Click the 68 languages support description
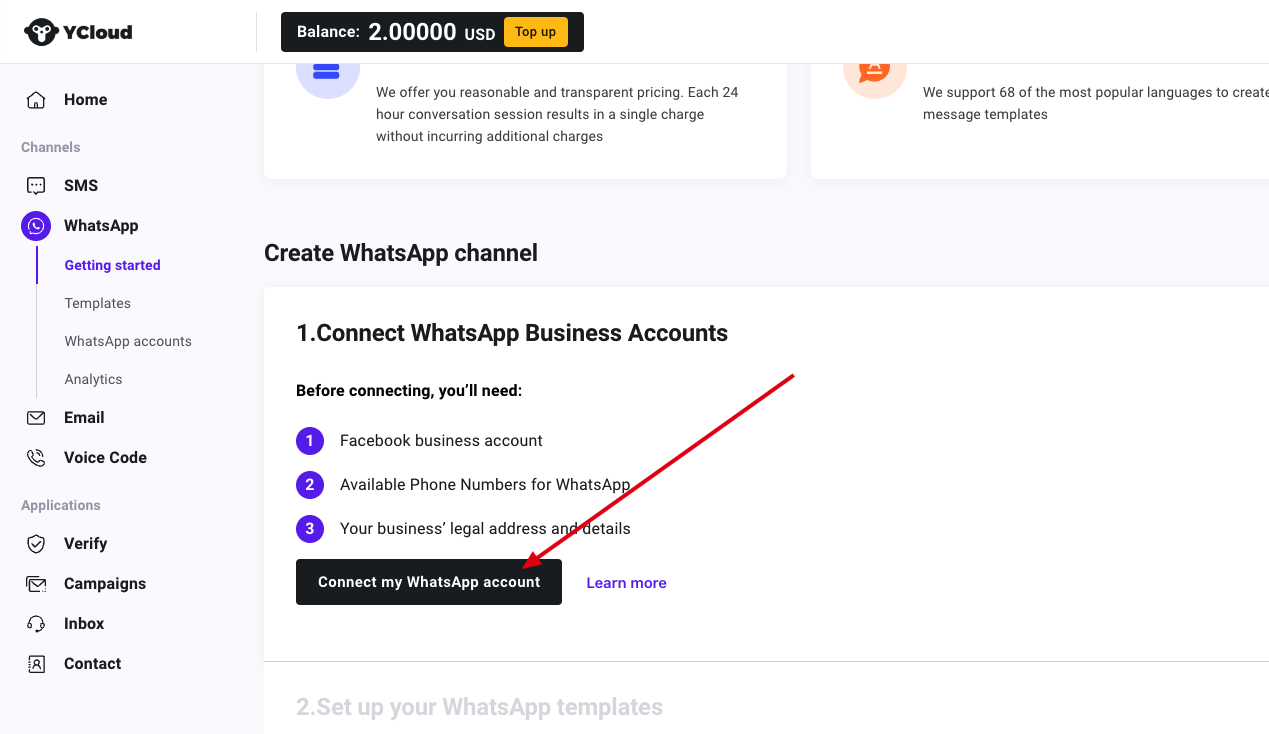Viewport: 1269px width, 734px height. pyautogui.click(x=1096, y=103)
